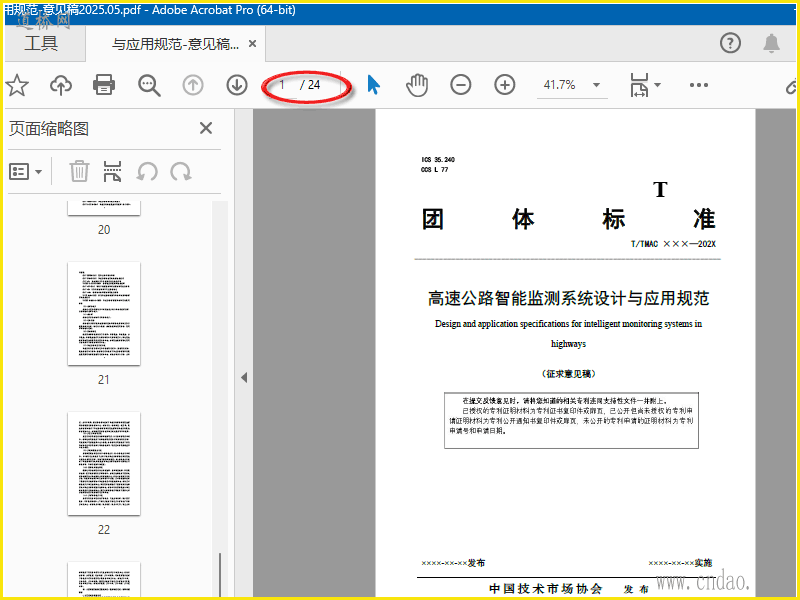Zoom in with the plus button
The width and height of the screenshot is (800, 600).
(505, 85)
